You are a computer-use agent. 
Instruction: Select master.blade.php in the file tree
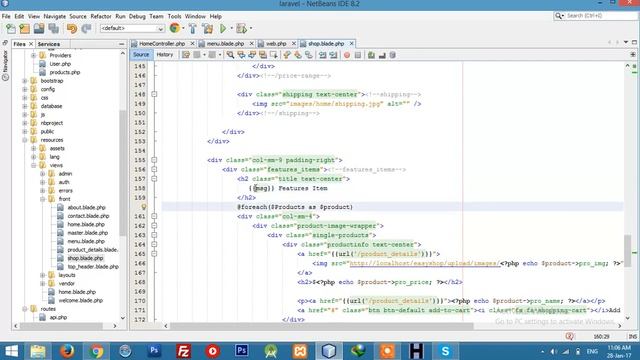coord(87,233)
